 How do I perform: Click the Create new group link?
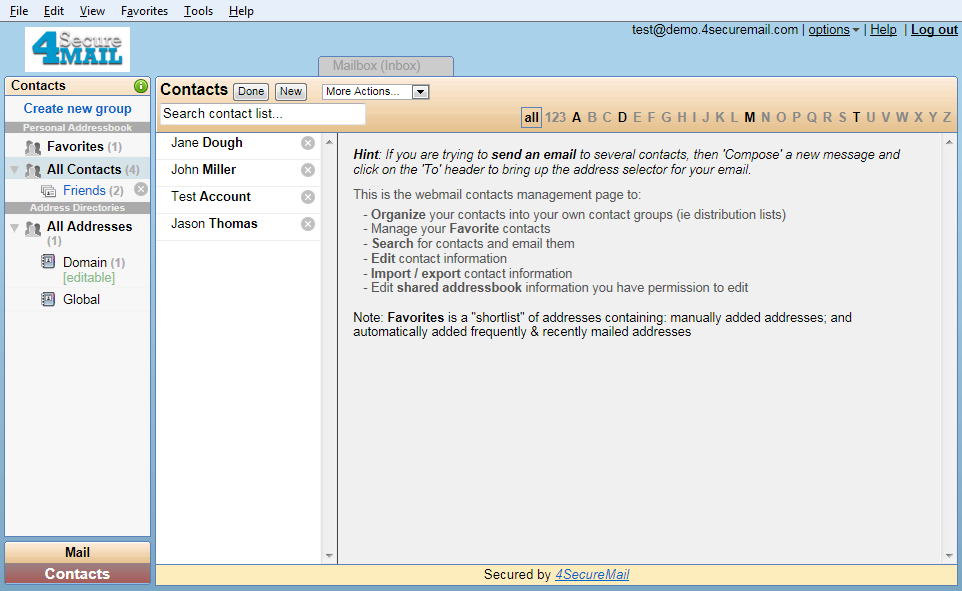point(78,108)
